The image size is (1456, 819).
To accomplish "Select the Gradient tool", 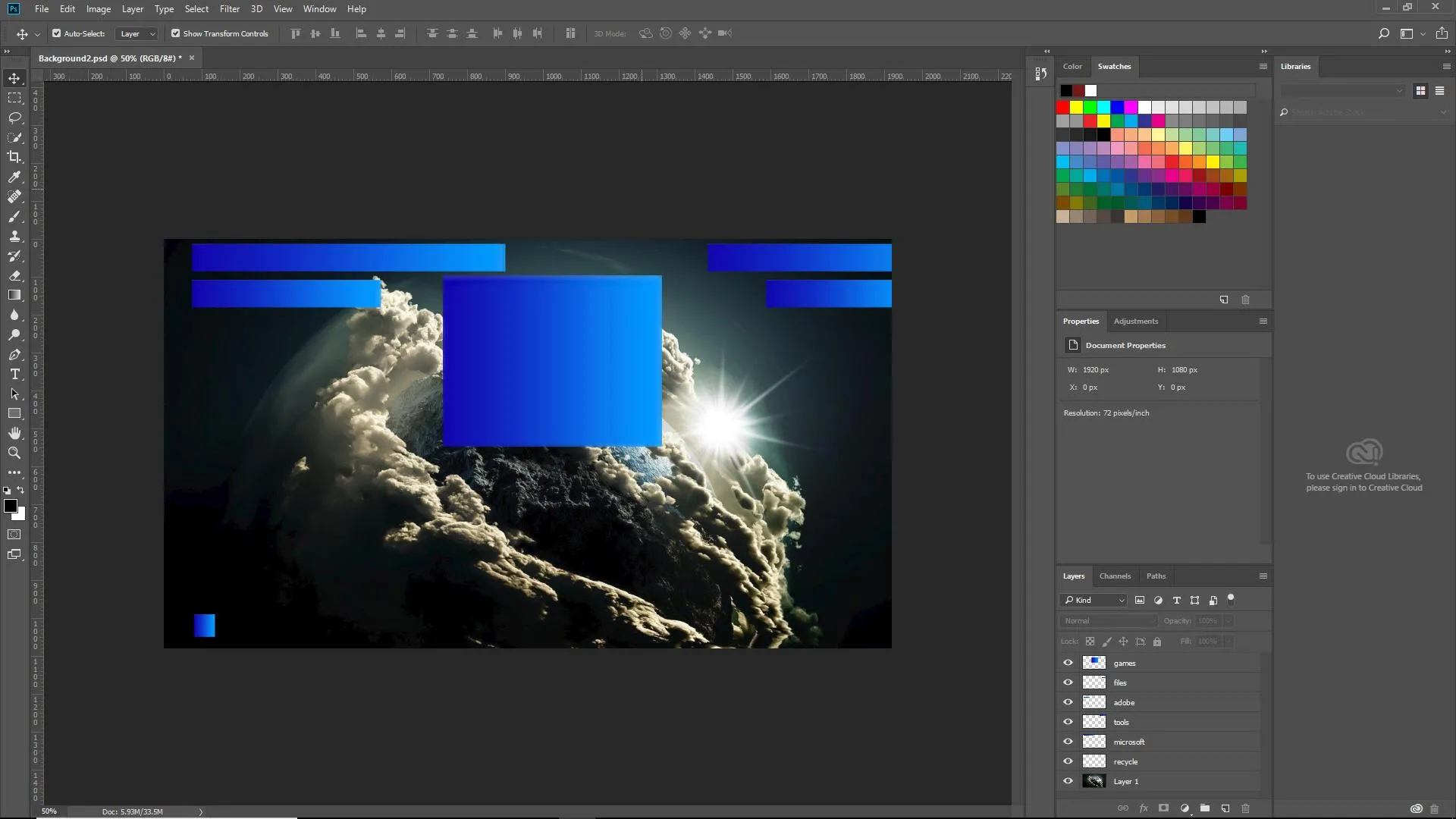I will click(x=14, y=295).
